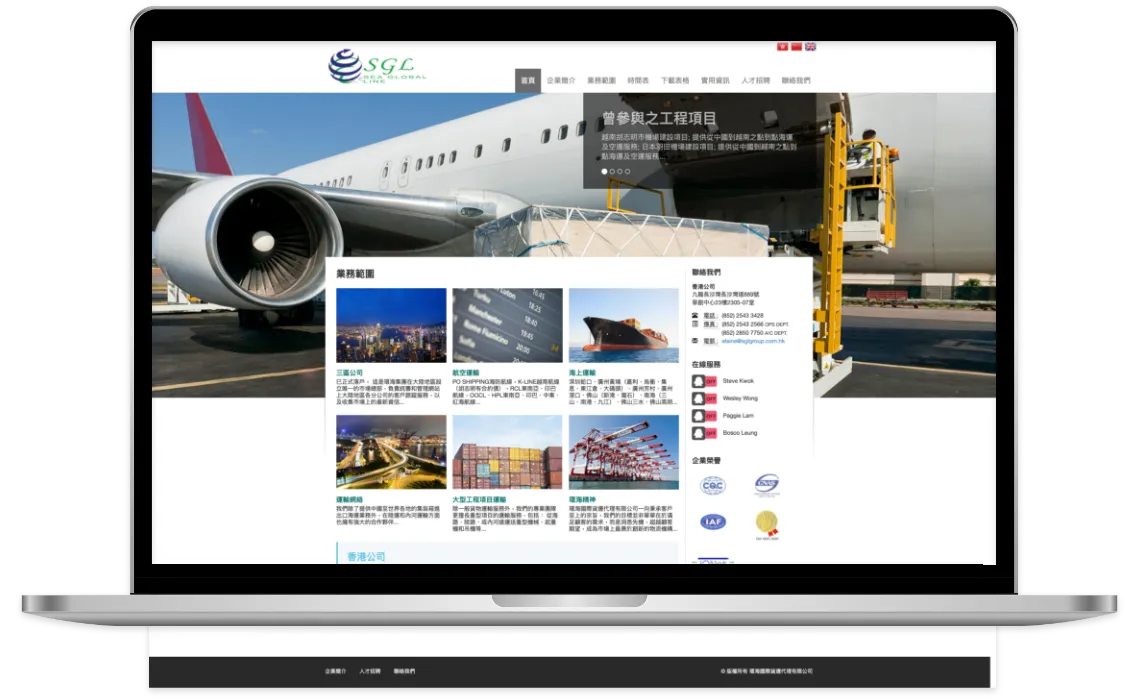1139x700 pixels.
Task: Open the footer 聯絡我們 link
Action: pyautogui.click(x=405, y=672)
